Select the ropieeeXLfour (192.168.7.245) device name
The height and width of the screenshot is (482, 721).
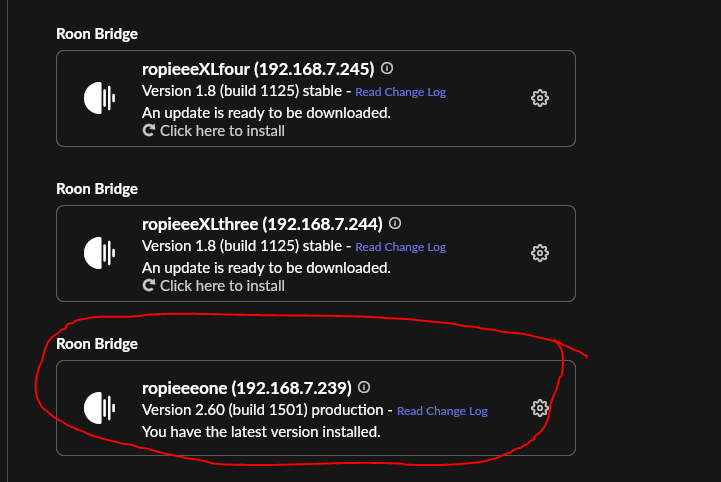coord(258,69)
